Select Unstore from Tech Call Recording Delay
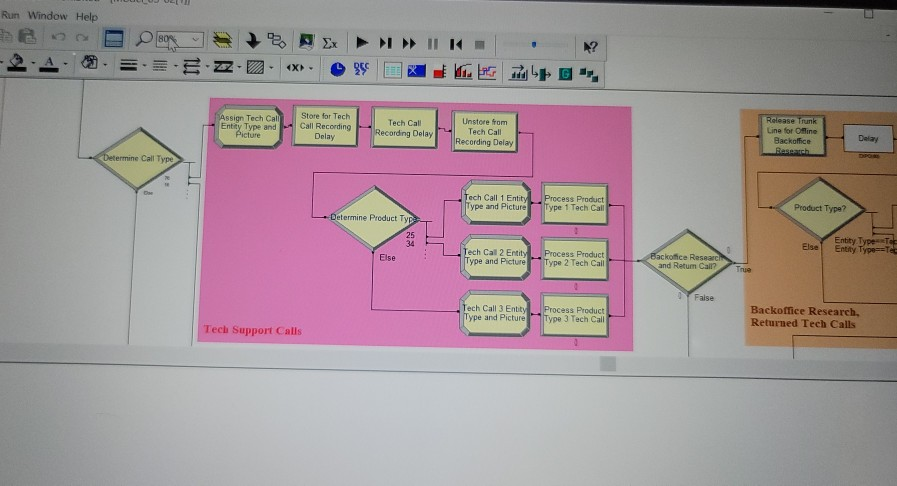Viewport: 897px width, 486px height. pyautogui.click(x=485, y=132)
